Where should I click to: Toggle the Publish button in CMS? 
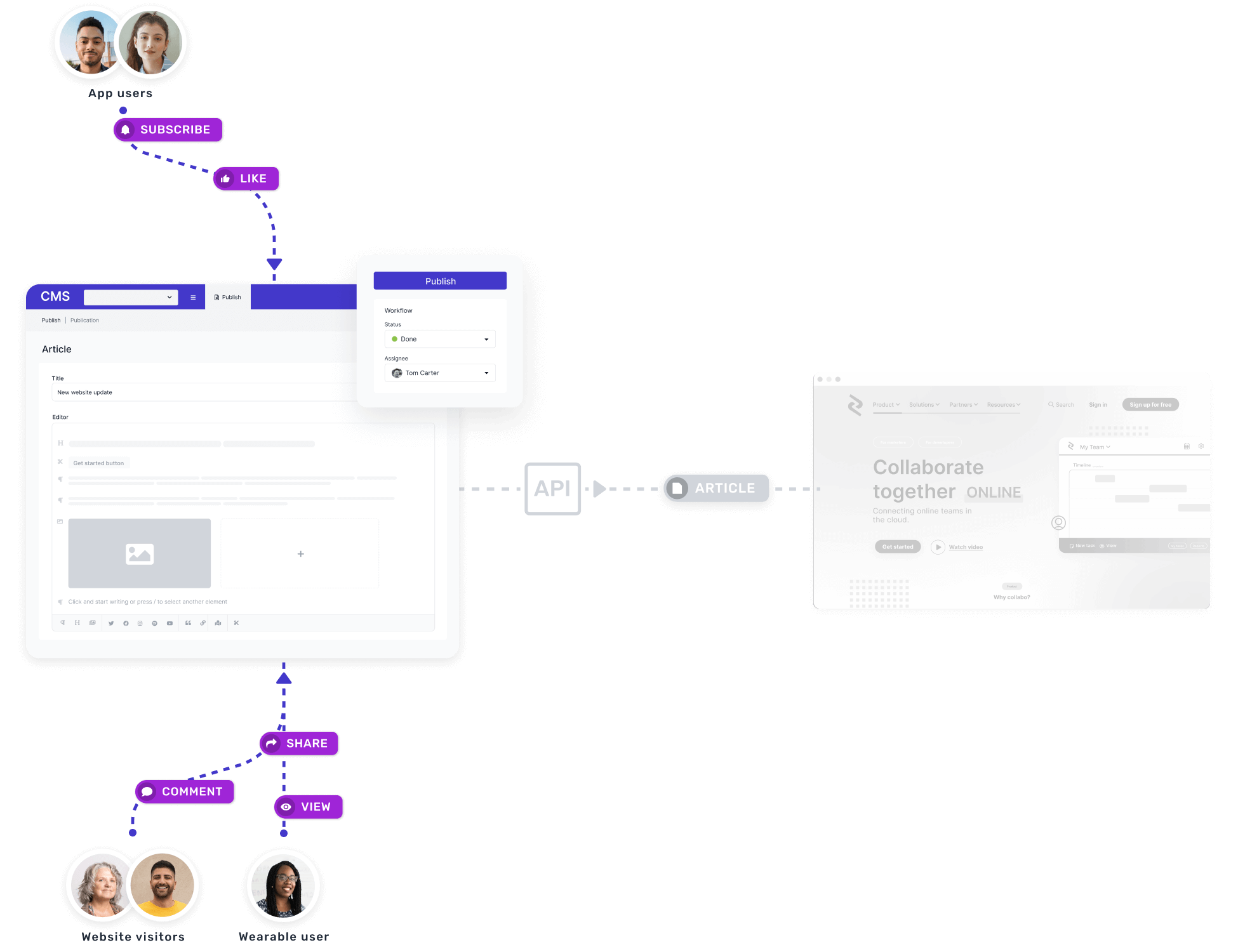[226, 296]
